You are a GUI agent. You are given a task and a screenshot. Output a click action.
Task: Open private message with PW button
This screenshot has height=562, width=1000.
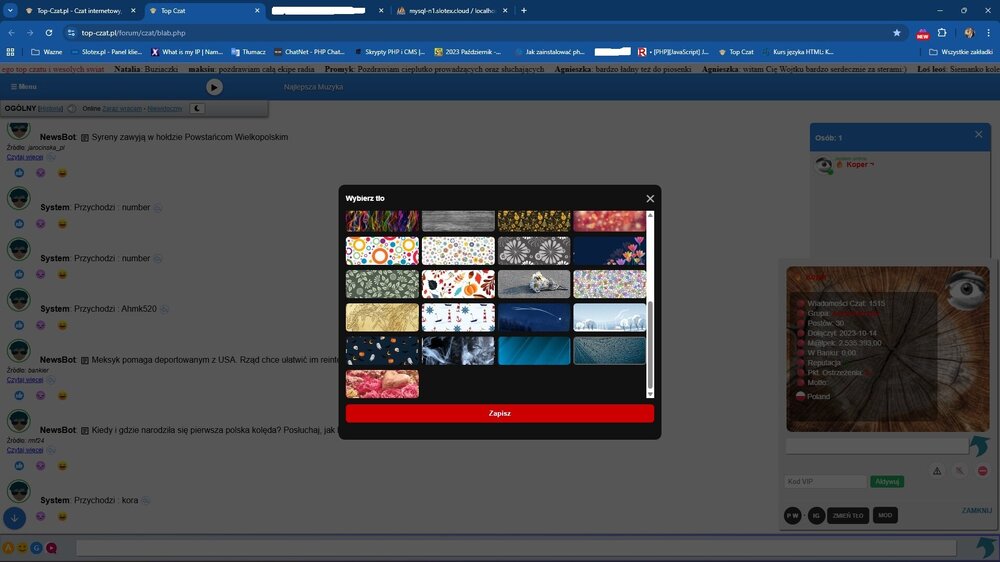tap(793, 515)
